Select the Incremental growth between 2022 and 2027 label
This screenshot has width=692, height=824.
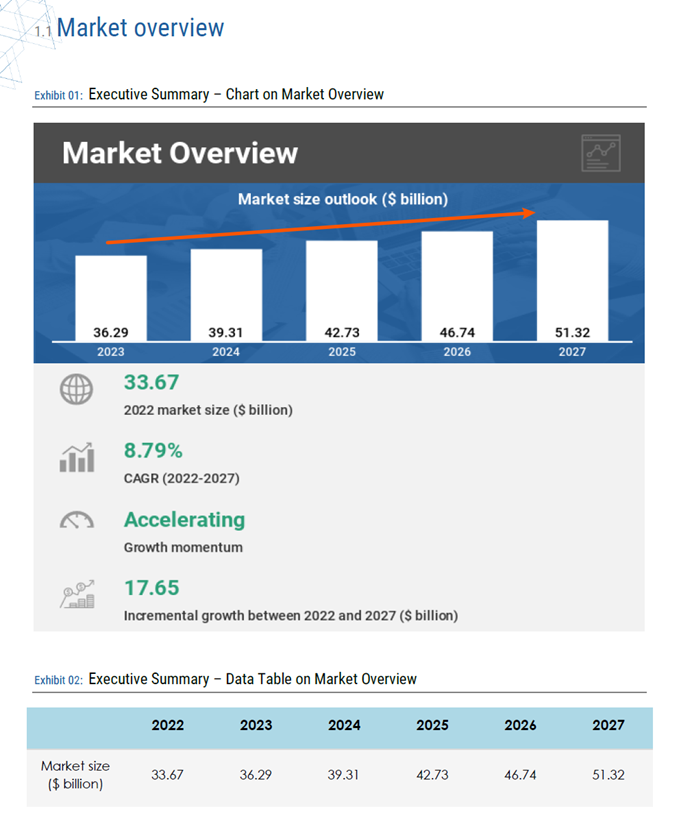point(291,615)
